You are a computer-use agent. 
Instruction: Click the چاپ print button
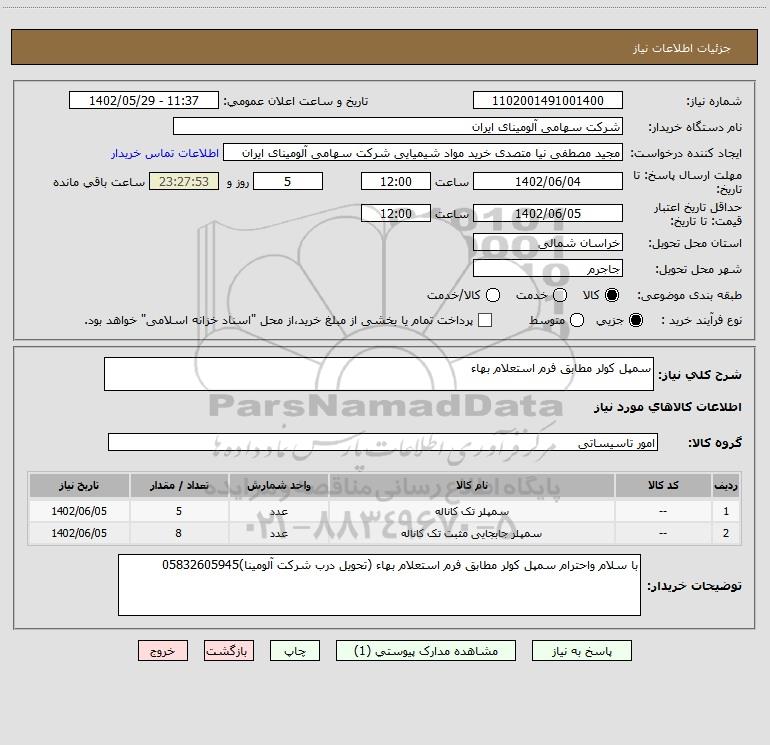[295, 651]
